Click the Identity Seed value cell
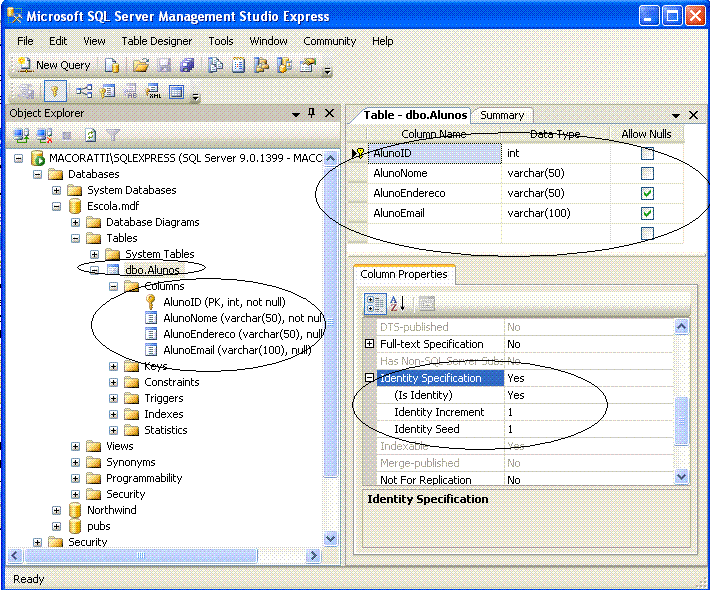Viewport: 710px width, 590px height. coord(589,429)
